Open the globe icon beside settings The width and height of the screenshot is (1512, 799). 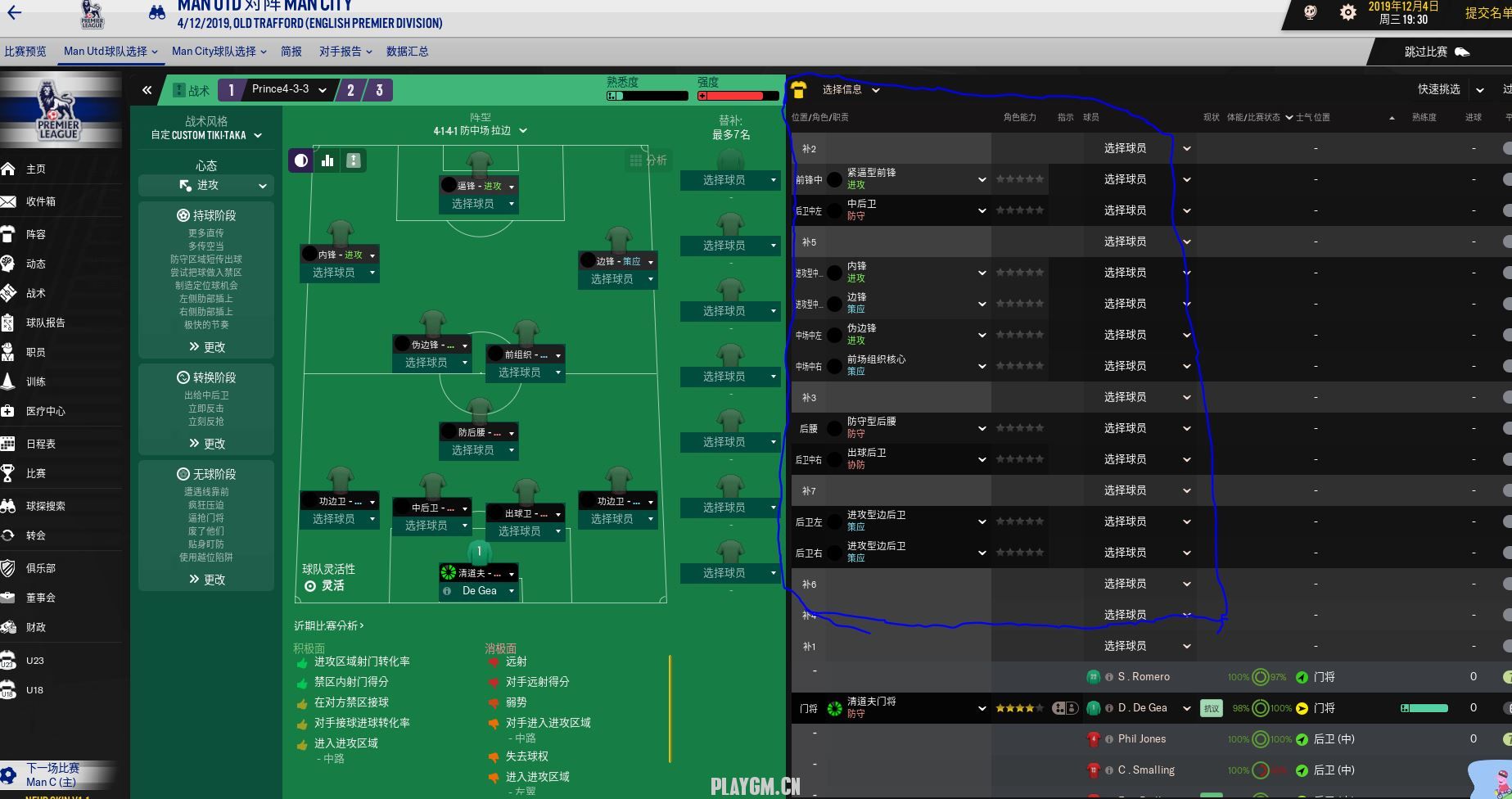[x=1311, y=13]
